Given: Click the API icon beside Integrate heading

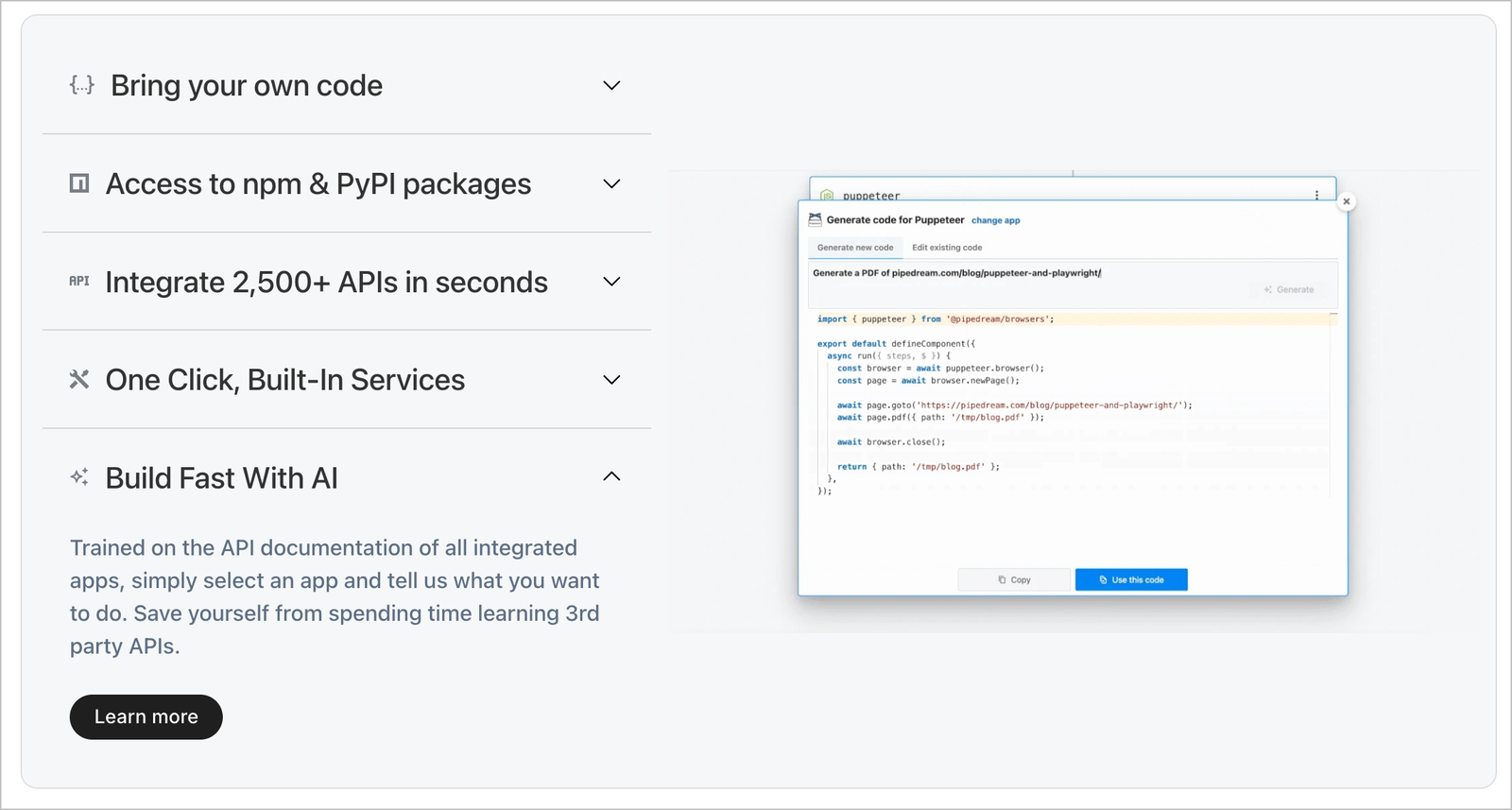Looking at the screenshot, I should coord(79,281).
